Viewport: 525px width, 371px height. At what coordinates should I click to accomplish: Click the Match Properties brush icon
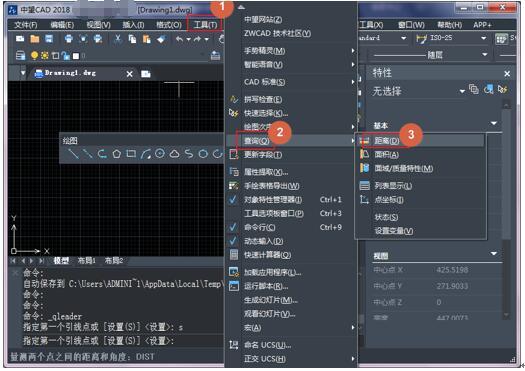(x=161, y=39)
